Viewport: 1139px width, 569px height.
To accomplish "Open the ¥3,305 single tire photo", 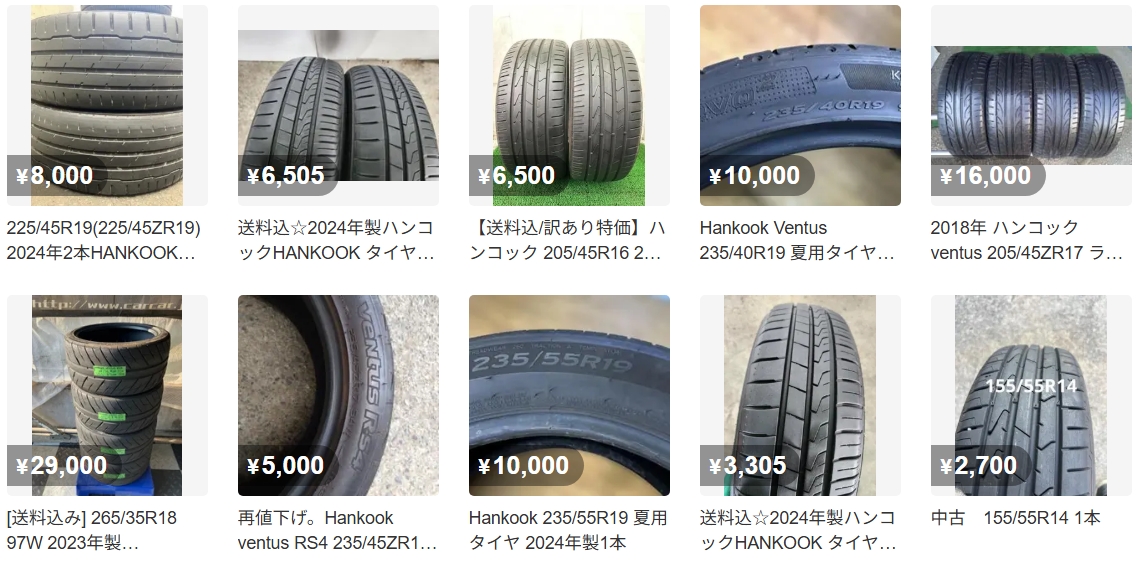I will click(800, 395).
